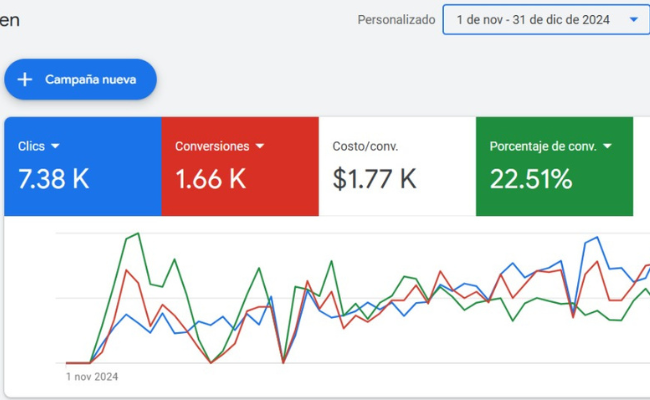650x400 pixels.
Task: Select the blue Clics metric label
Action: click(x=31, y=146)
